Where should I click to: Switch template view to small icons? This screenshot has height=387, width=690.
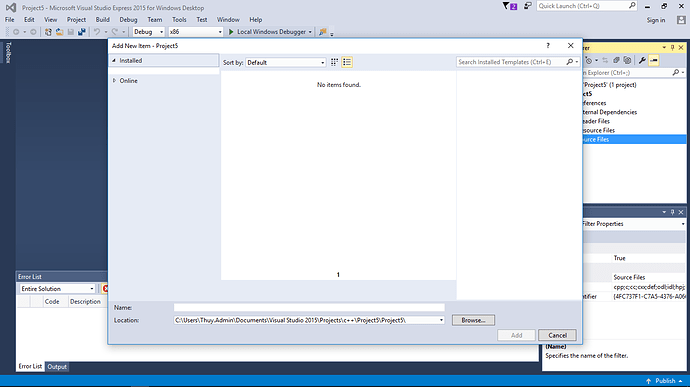[334, 62]
